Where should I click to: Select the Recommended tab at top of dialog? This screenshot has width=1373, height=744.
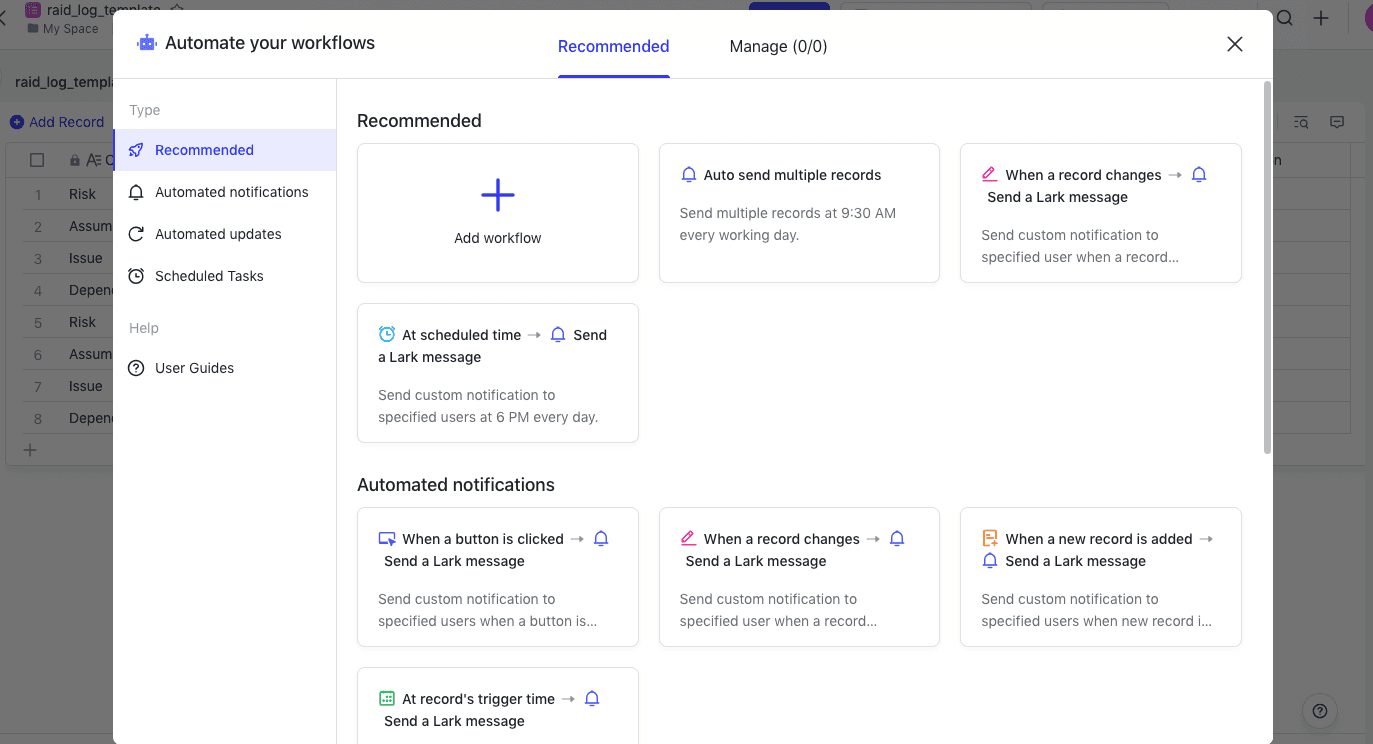tap(613, 46)
